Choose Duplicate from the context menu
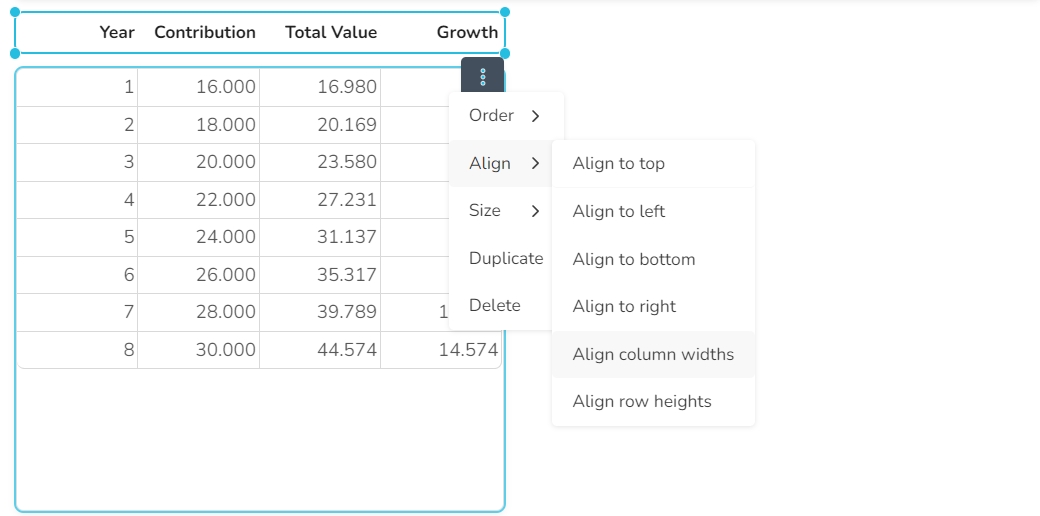The height and width of the screenshot is (516, 1040). click(x=505, y=258)
